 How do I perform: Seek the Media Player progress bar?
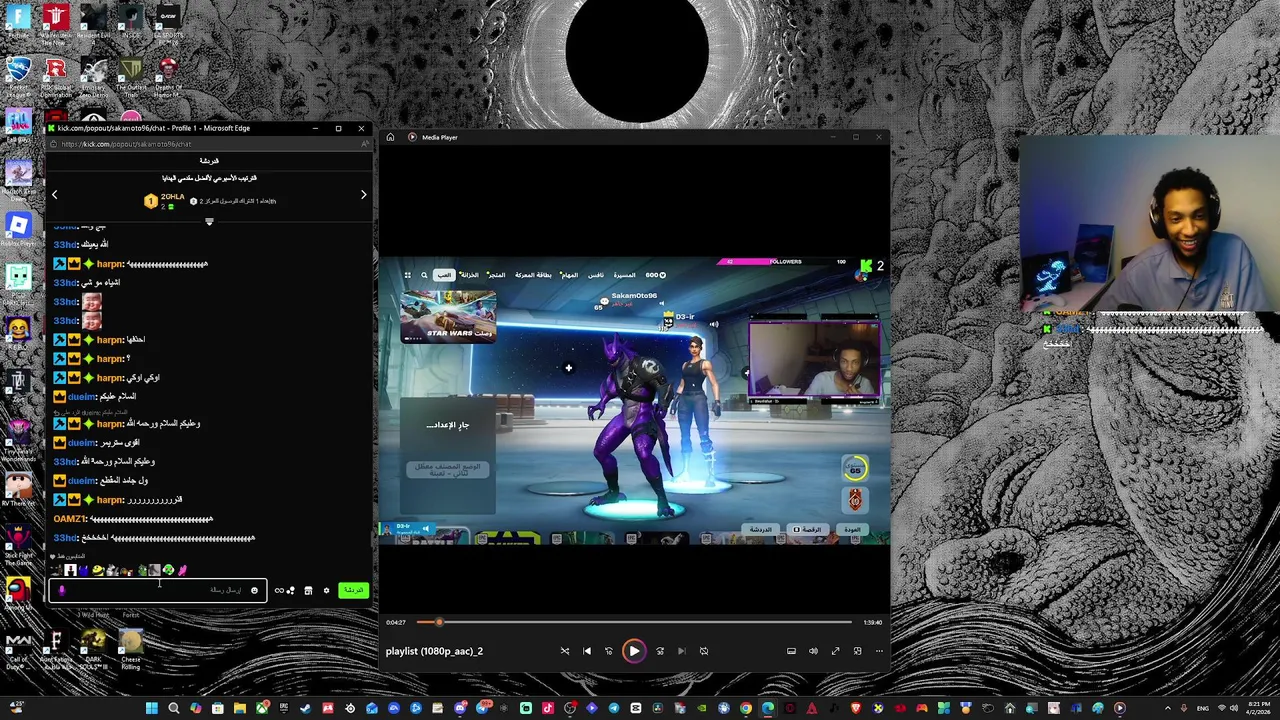point(634,622)
